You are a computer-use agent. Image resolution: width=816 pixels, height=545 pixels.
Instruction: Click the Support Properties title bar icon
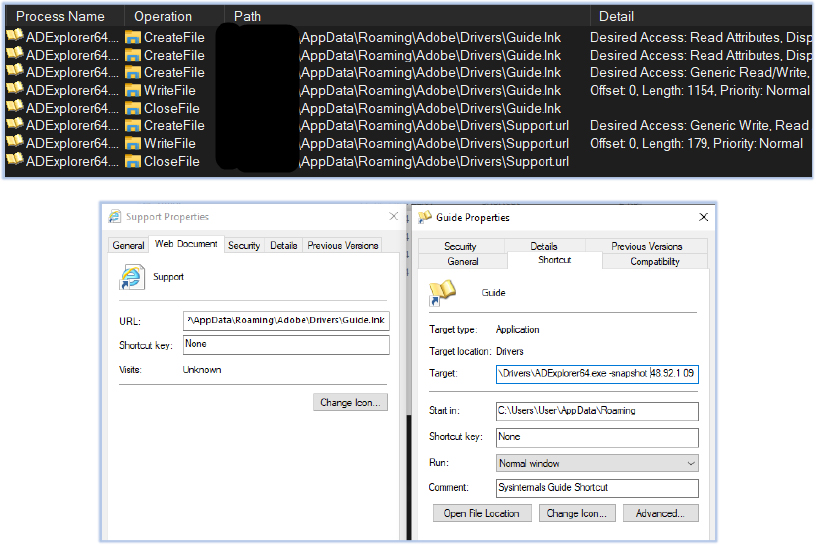(x=114, y=217)
